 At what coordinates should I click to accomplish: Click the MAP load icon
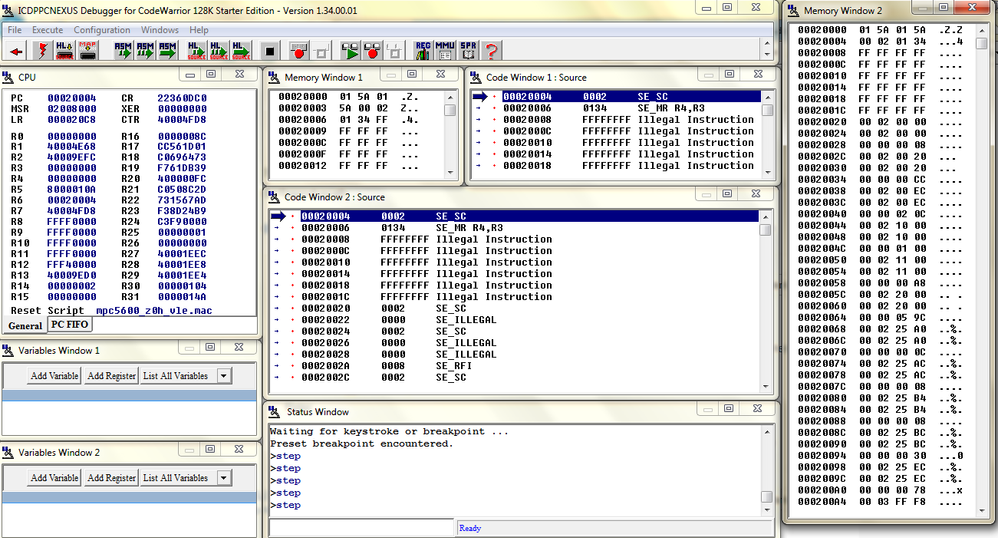88,51
